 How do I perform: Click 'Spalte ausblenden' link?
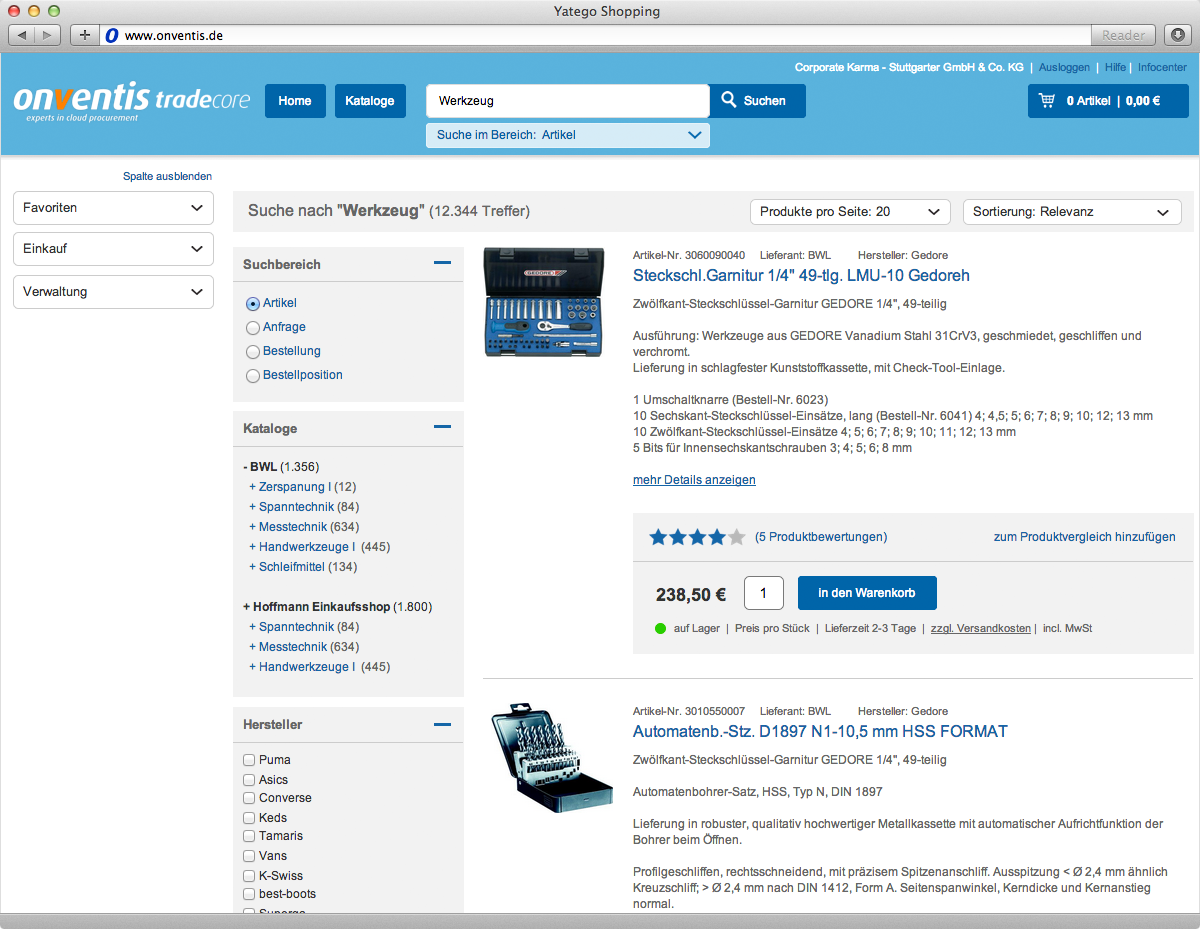click(167, 176)
